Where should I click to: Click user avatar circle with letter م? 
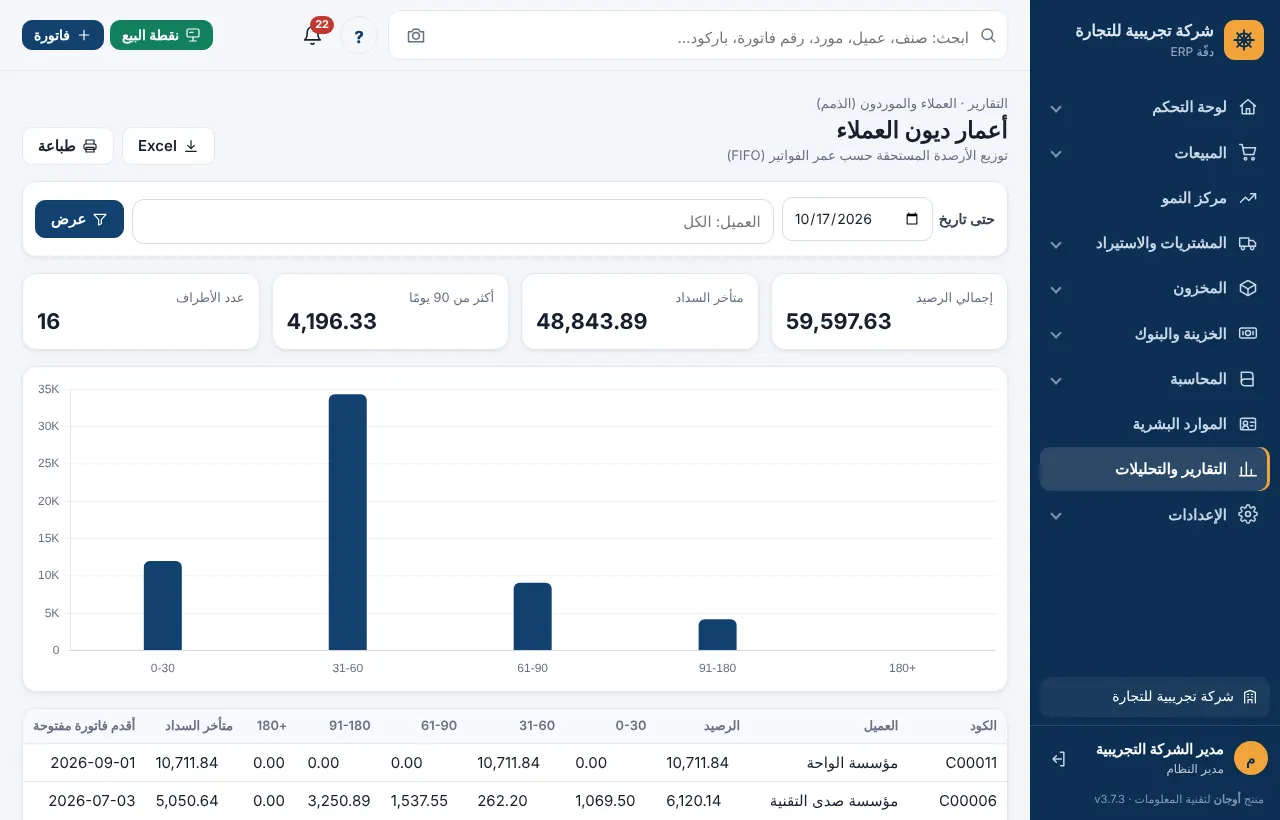coord(1250,758)
